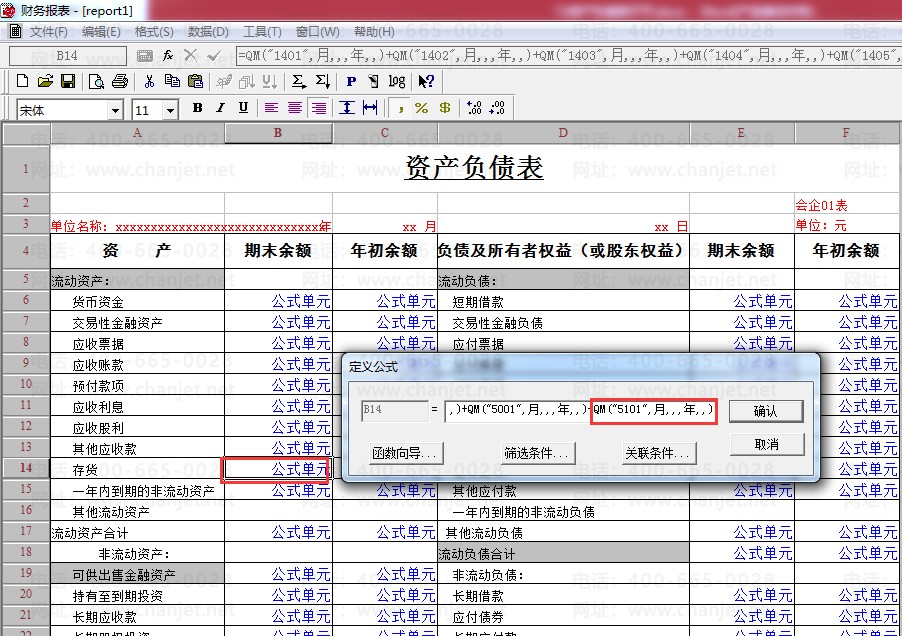This screenshot has width=902, height=636.
Task: Click the increase decimal places icon
Action: 474,108
